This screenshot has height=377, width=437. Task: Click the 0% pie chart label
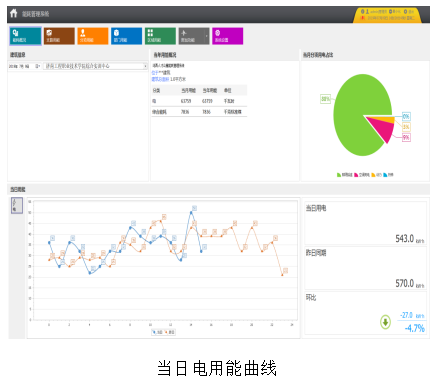pos(406,116)
